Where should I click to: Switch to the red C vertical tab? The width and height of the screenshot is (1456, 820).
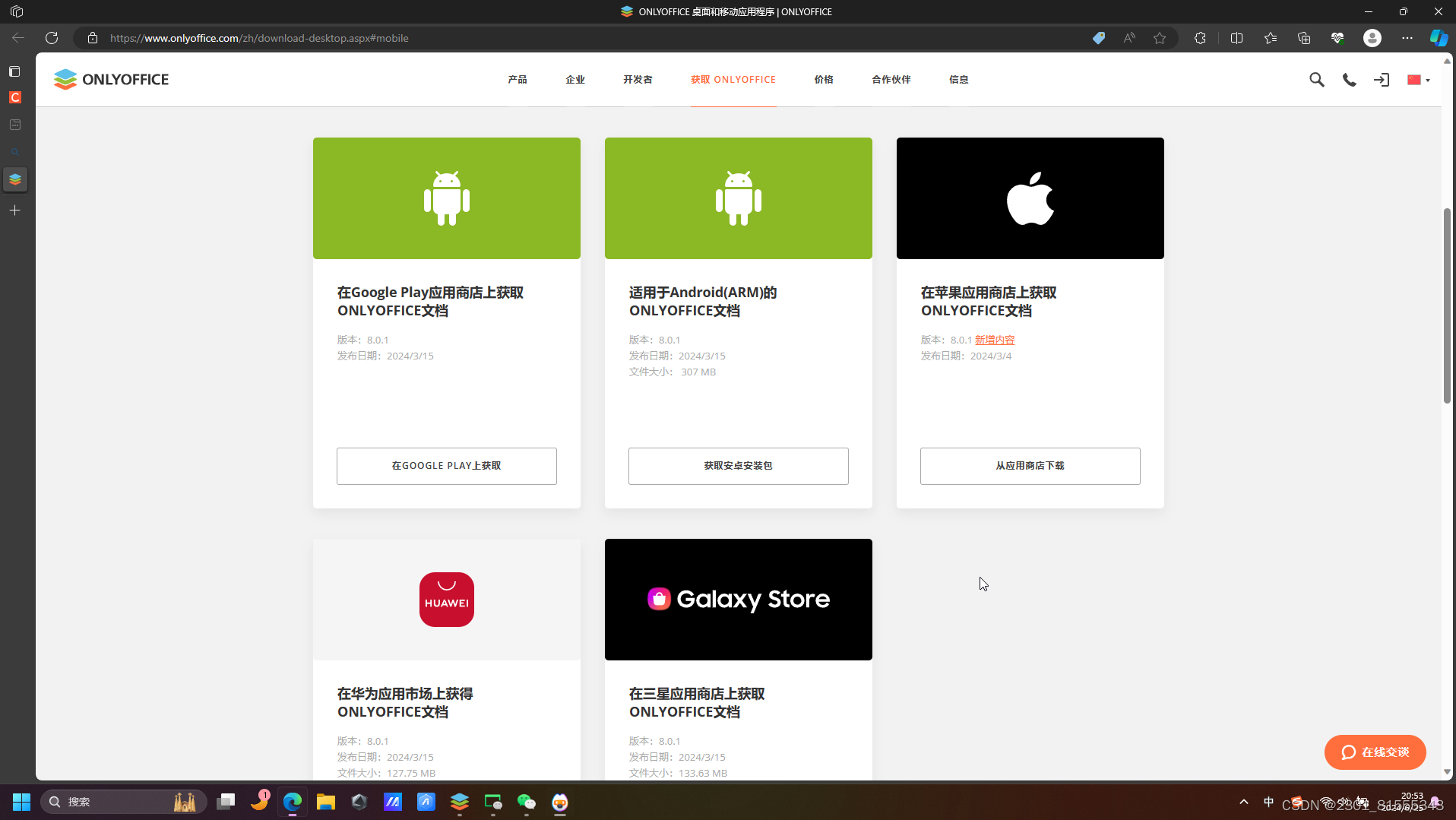pyautogui.click(x=14, y=97)
